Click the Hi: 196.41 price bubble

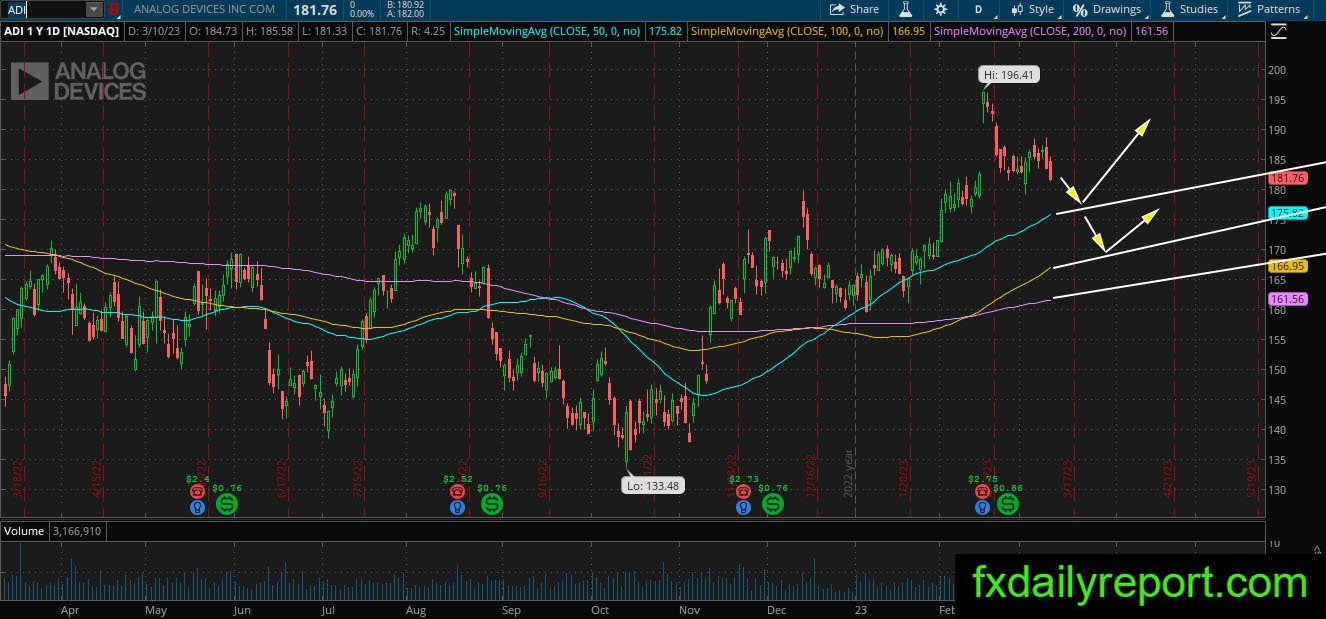[x=1007, y=74]
